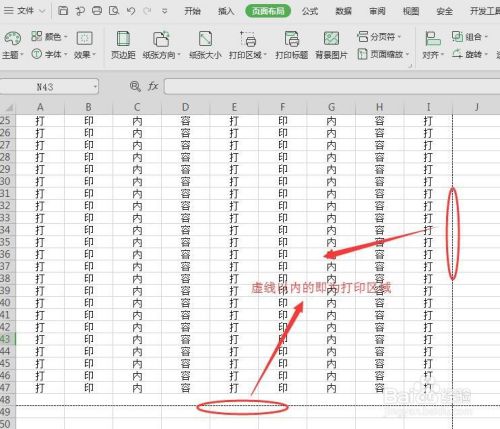Open the 分页符 page break dropdown
Viewport: 500px width, 429px height.
click(x=379, y=37)
